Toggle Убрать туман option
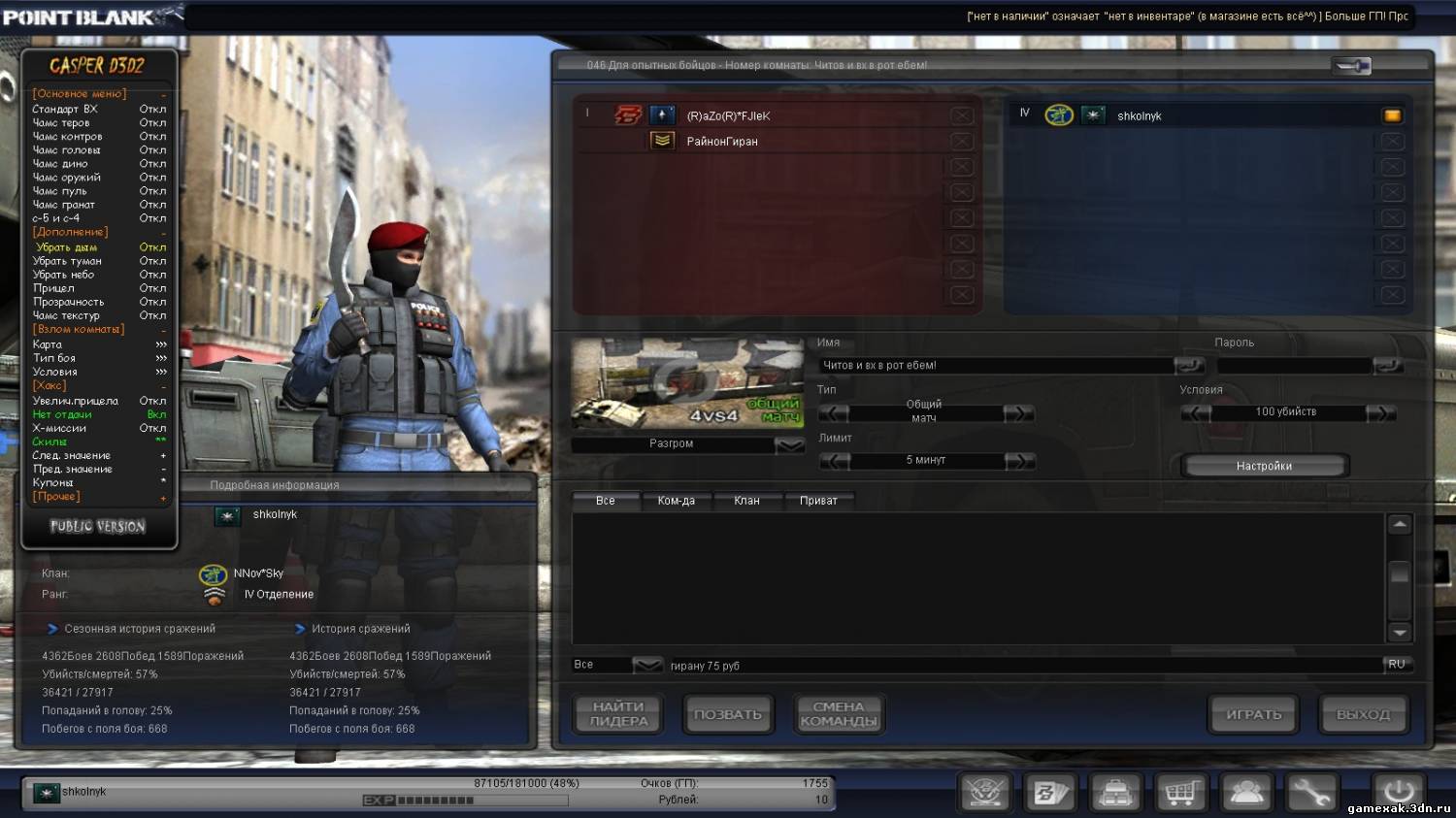The image size is (1456, 818). (98, 261)
